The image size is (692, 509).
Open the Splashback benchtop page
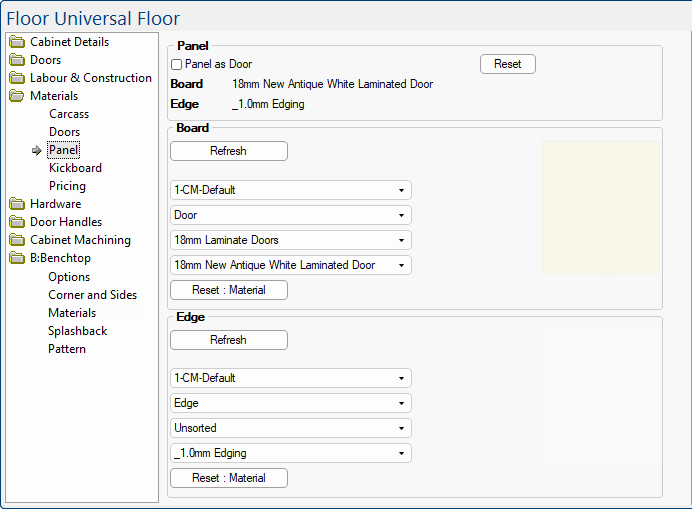coord(77,331)
